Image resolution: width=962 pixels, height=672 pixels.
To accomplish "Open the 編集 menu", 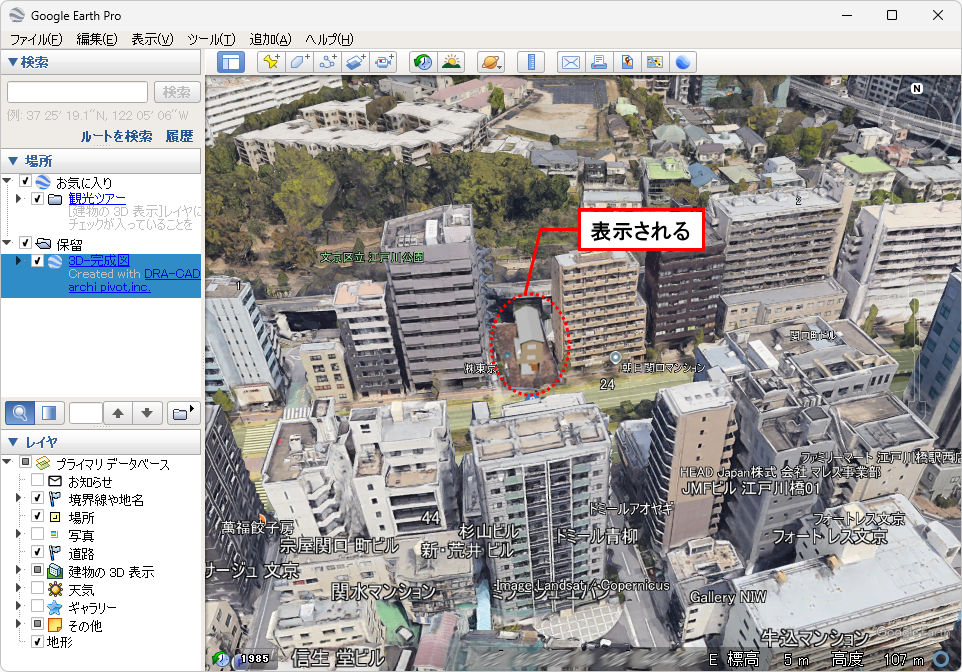I will pos(97,39).
